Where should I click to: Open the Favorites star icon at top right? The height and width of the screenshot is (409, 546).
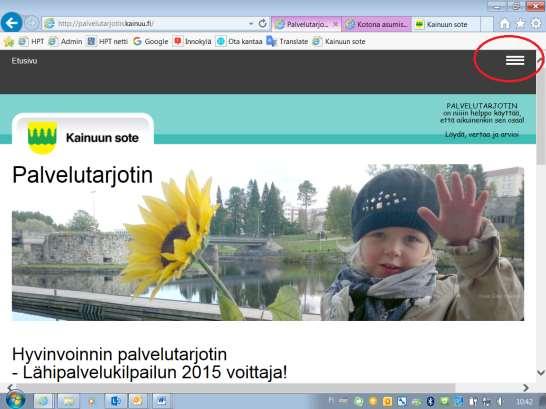point(521,24)
